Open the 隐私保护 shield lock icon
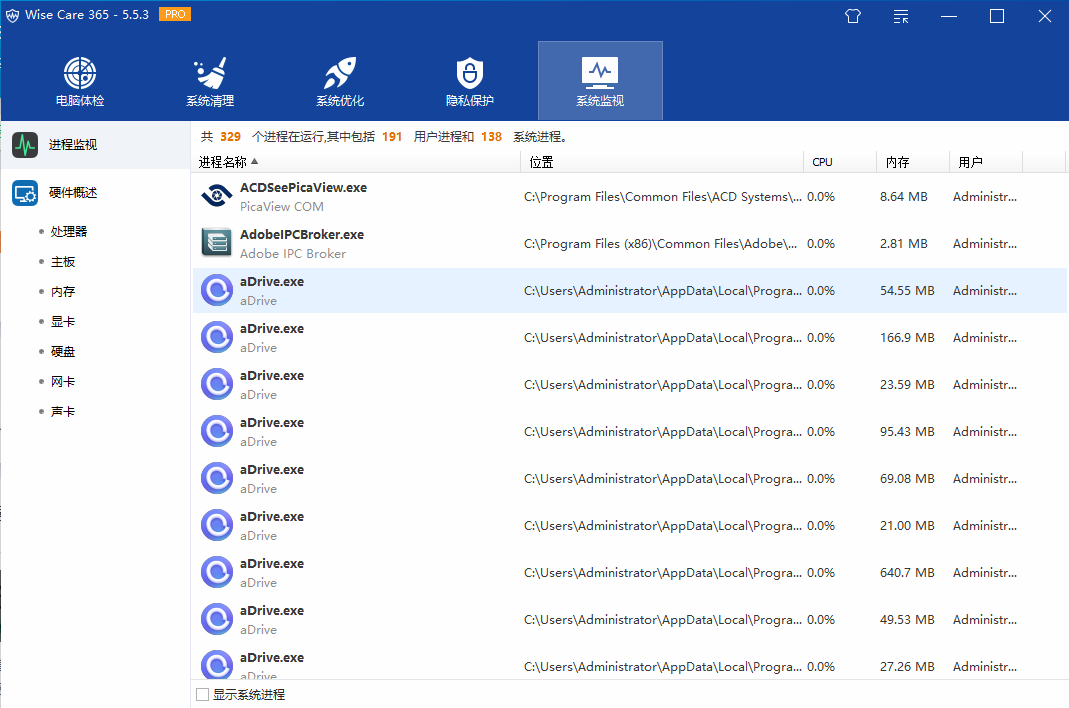The image size is (1069, 708). pos(469,74)
